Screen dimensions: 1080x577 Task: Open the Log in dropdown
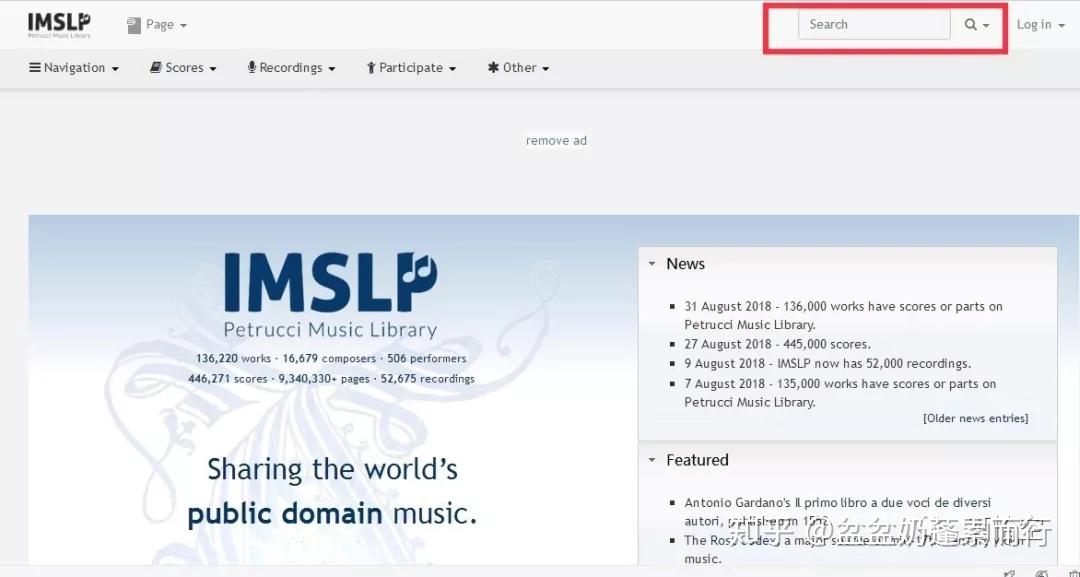1040,24
